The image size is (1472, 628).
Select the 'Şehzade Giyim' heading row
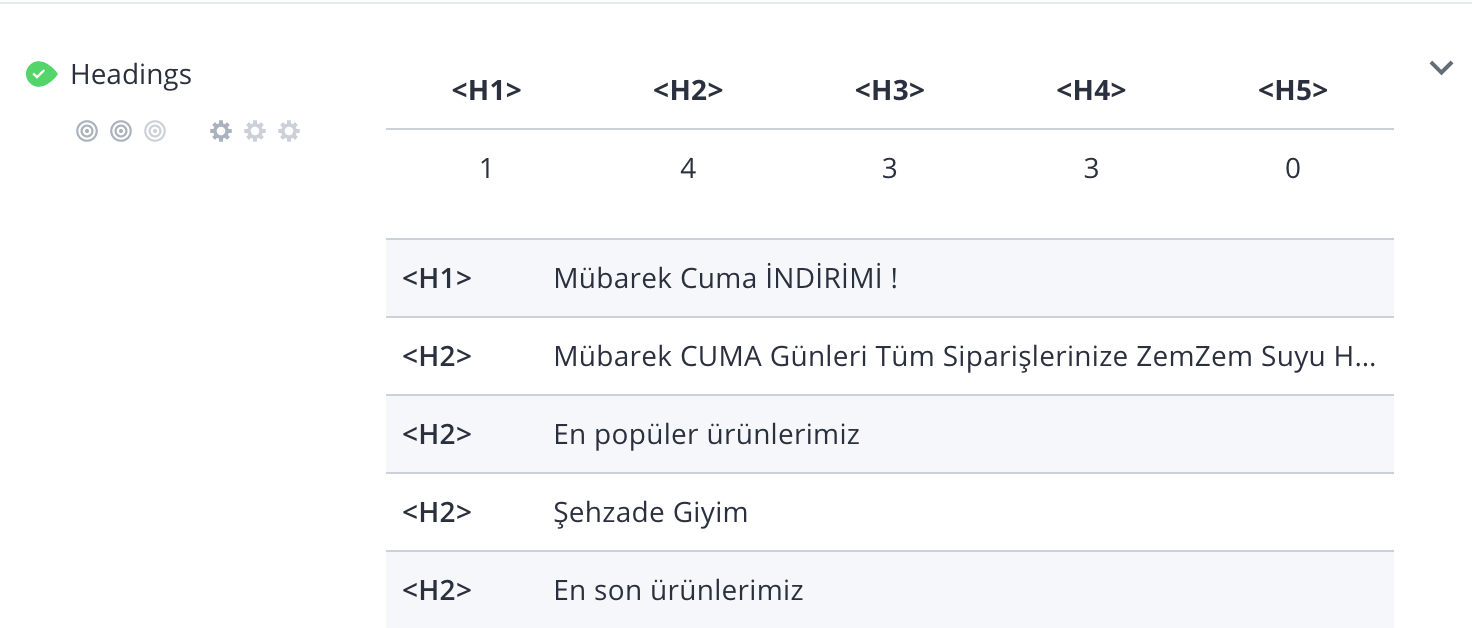tap(890, 512)
